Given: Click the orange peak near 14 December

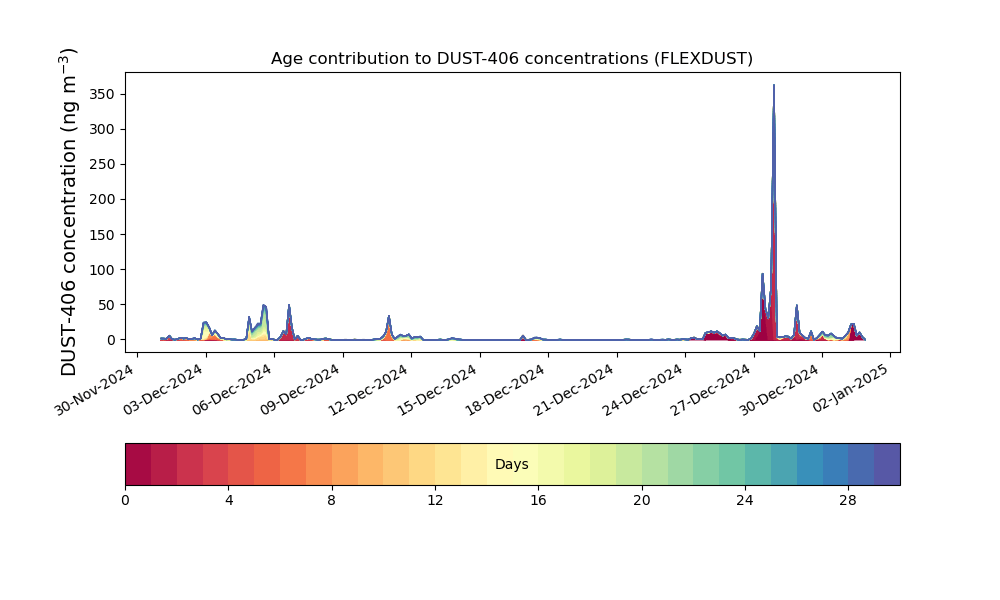Looking at the screenshot, I should click(x=388, y=330).
